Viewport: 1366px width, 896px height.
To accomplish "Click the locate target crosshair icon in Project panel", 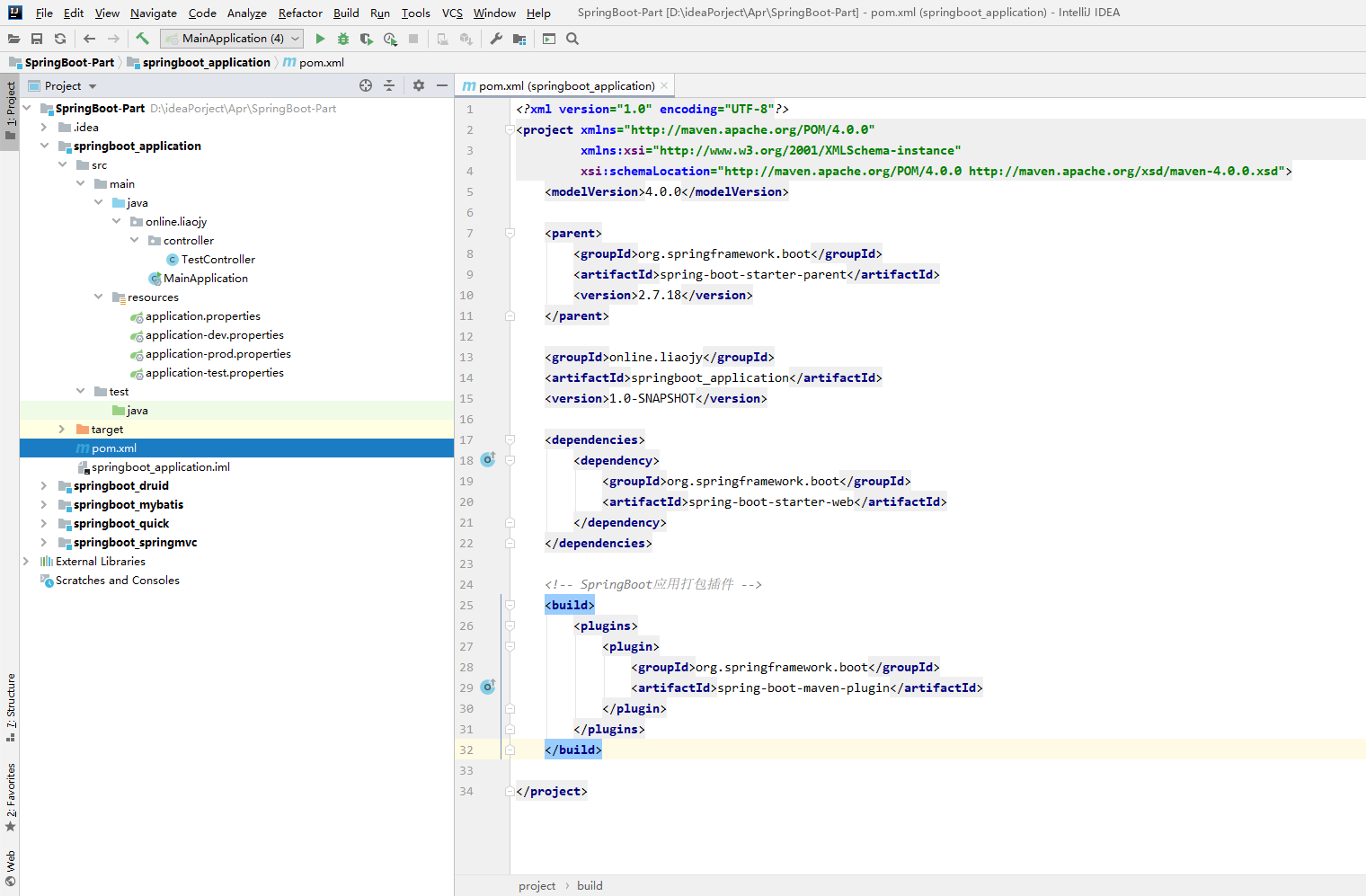I will [366, 85].
